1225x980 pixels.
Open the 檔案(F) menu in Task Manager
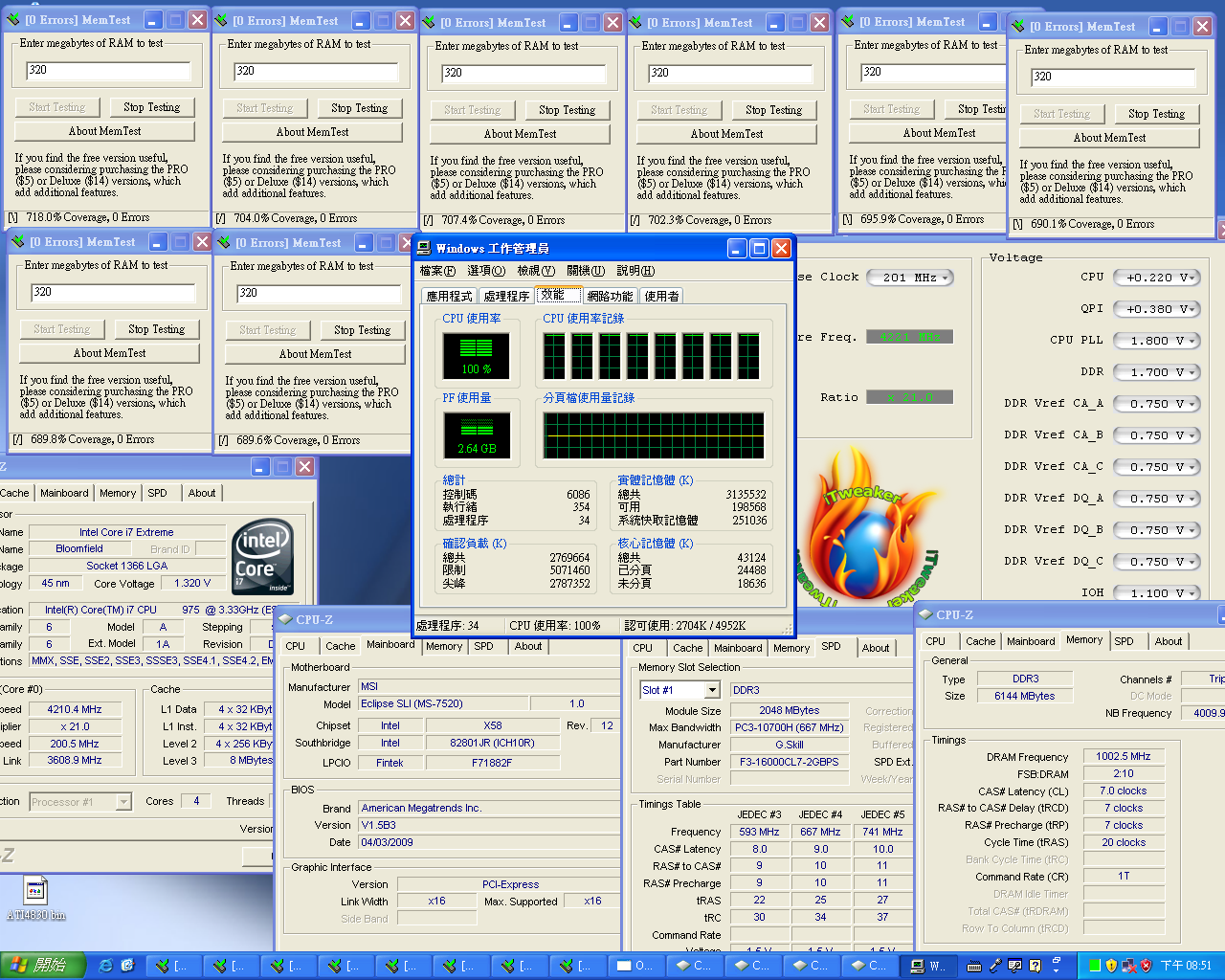pyautogui.click(x=437, y=271)
